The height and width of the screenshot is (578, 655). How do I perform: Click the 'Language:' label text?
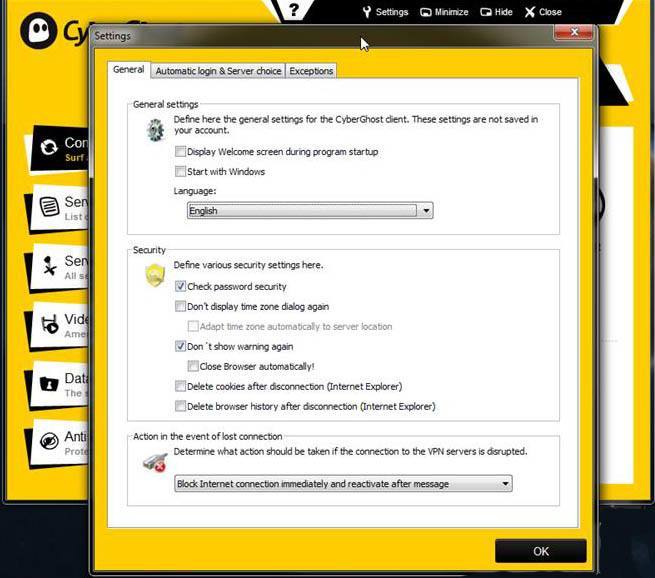pyautogui.click(x=195, y=191)
